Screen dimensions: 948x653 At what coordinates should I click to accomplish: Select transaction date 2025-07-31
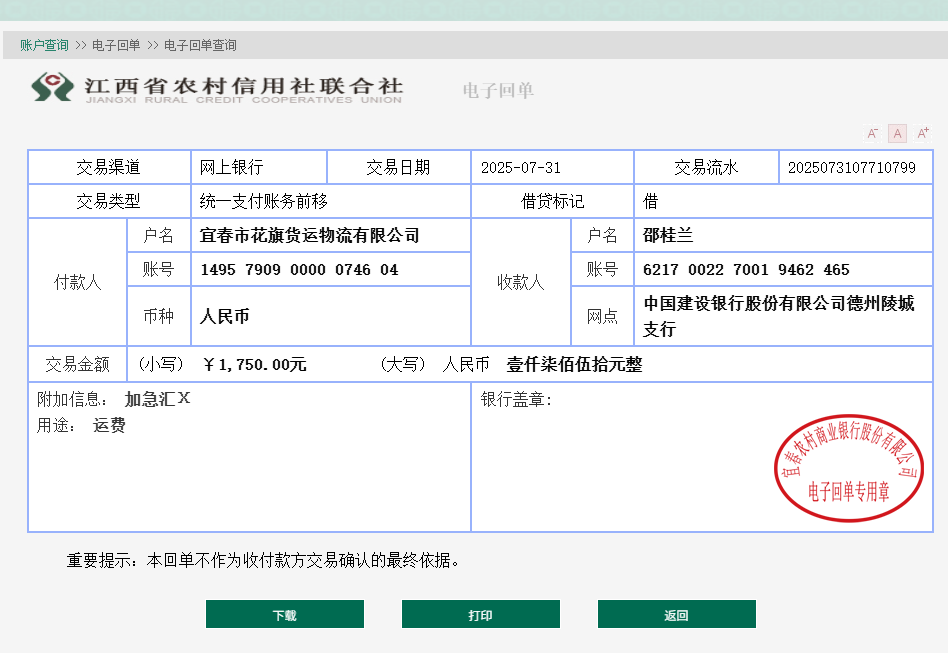click(521, 167)
